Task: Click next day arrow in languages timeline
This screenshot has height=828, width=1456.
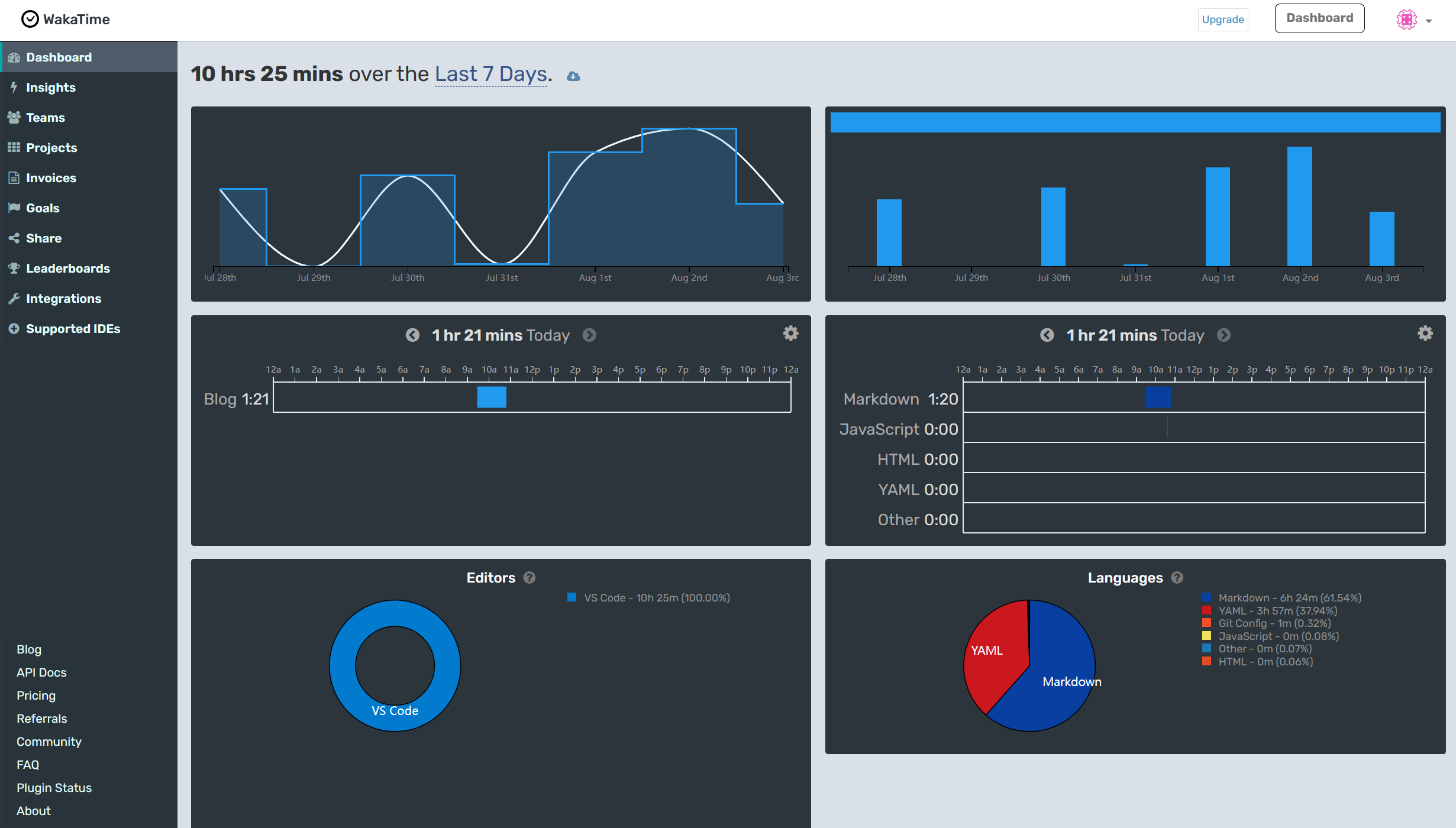Action: point(1223,335)
